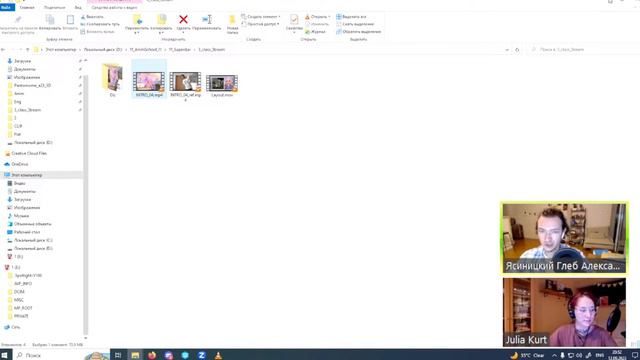Open the Журнал history button
The image size is (640, 360).
315,31
